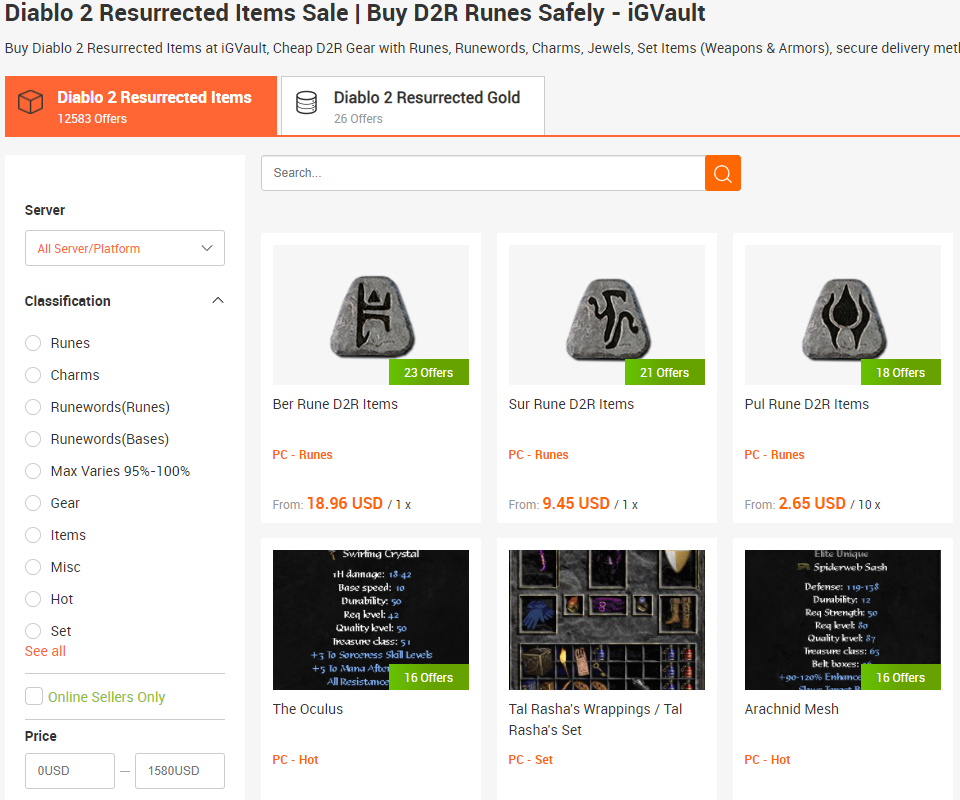Enable Online Sellers Only checkbox

(34, 696)
